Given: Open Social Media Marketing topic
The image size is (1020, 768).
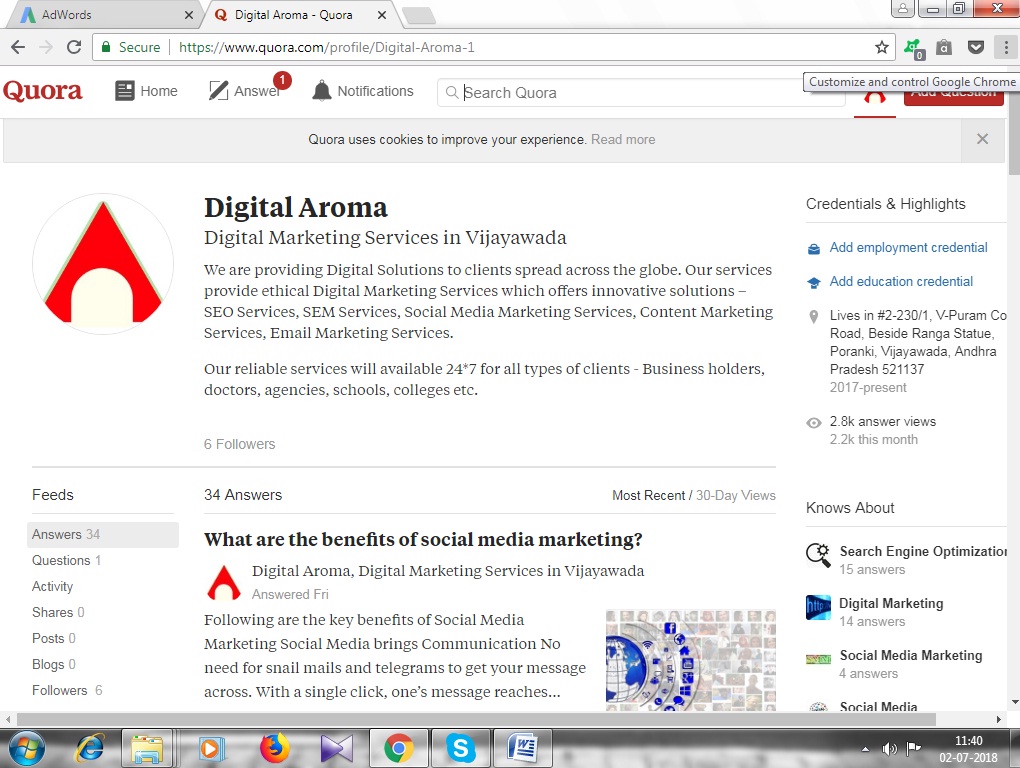Looking at the screenshot, I should pyautogui.click(x=911, y=655).
